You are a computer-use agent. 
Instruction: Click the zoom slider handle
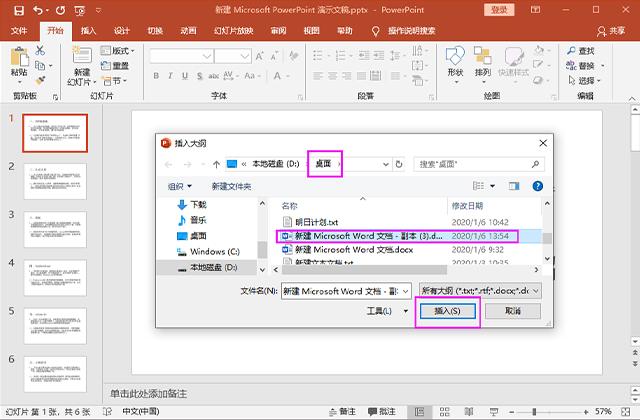point(534,411)
